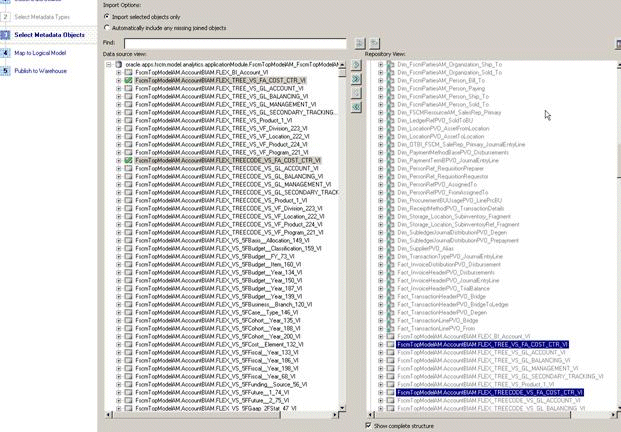Click repository view horizontal scroll-left arrow
The height and width of the screenshot is (432, 621).
[371, 415]
